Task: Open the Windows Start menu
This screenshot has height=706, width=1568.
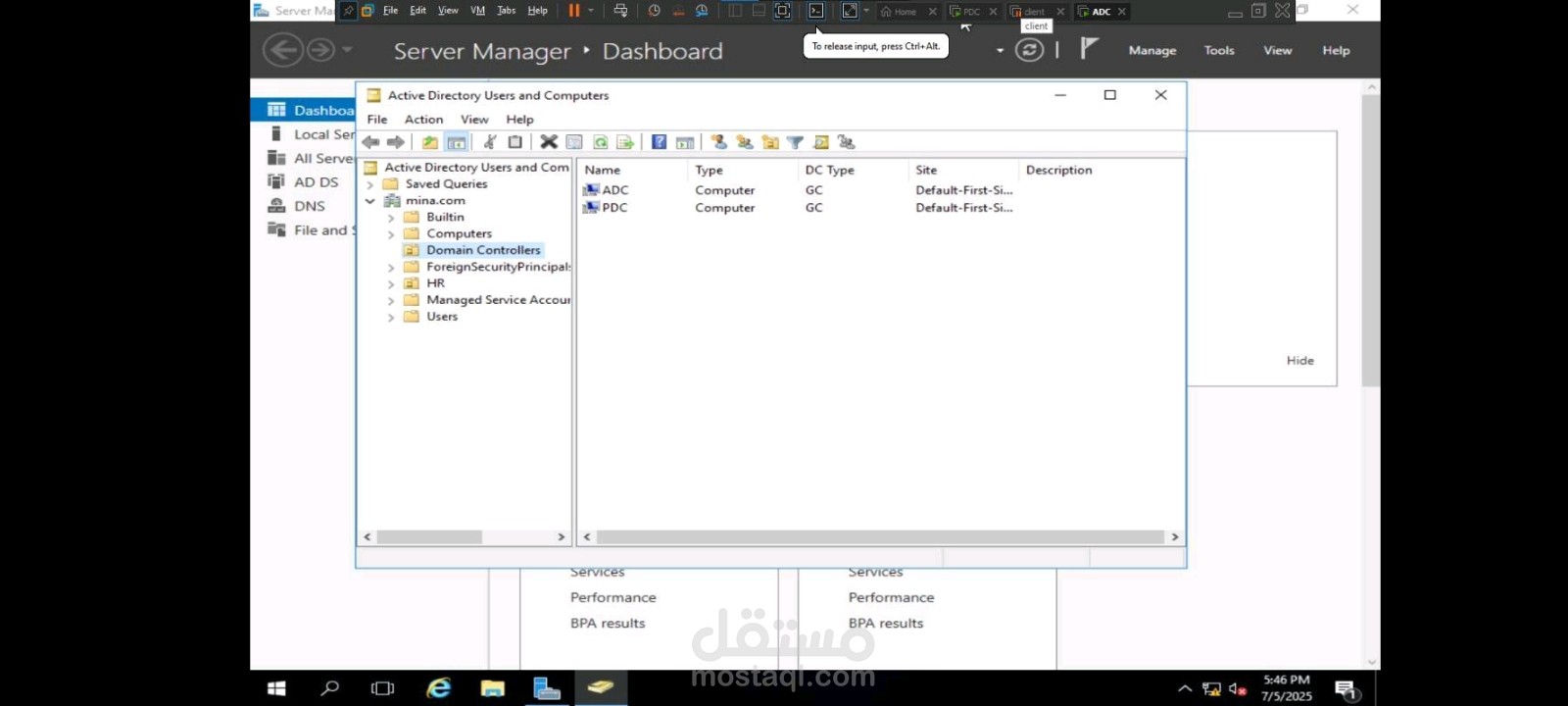Action: point(276,688)
